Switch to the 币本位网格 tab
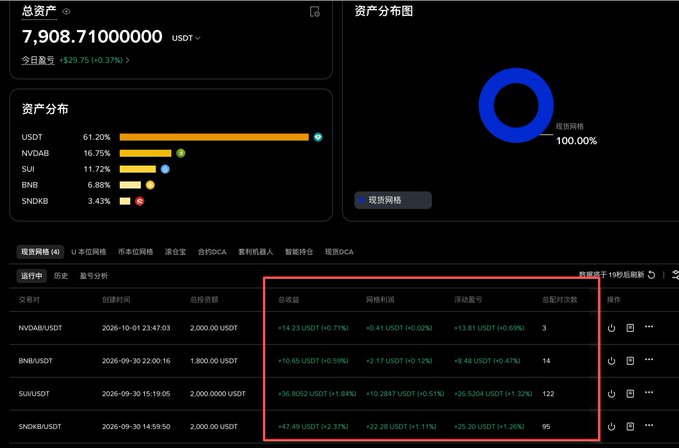The height and width of the screenshot is (448, 679). click(x=136, y=252)
